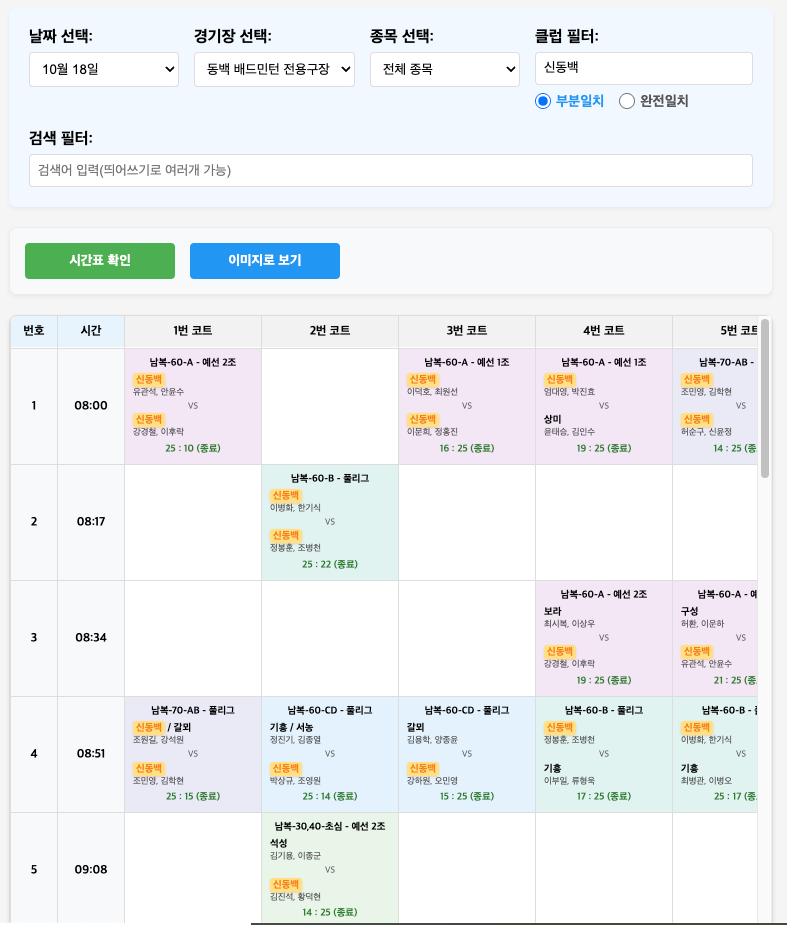Screen dimensions: 787x925
Task: Expand the 경기장 선택 dropdown
Action: (274, 69)
